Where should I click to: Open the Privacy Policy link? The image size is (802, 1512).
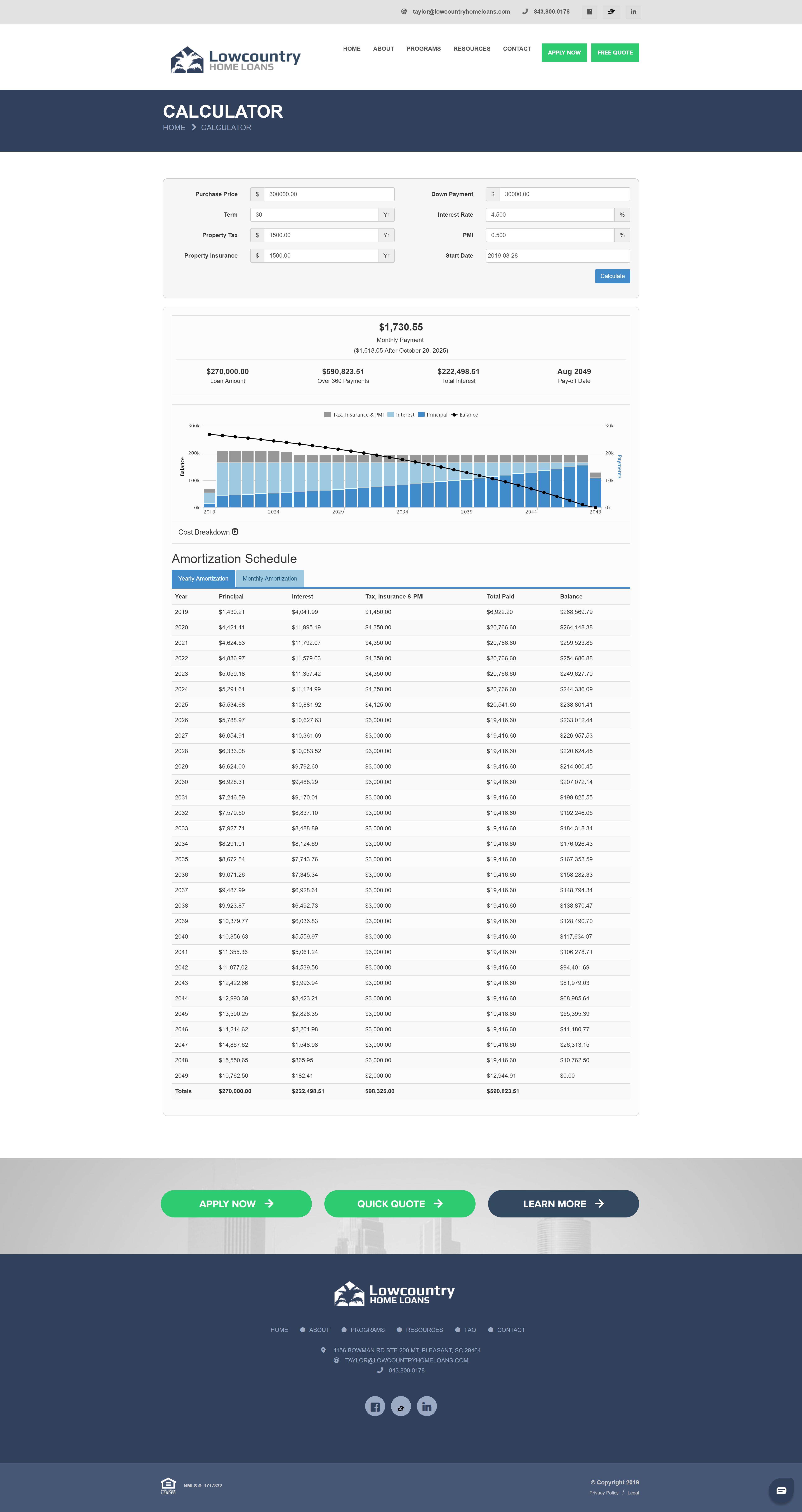click(x=604, y=1493)
